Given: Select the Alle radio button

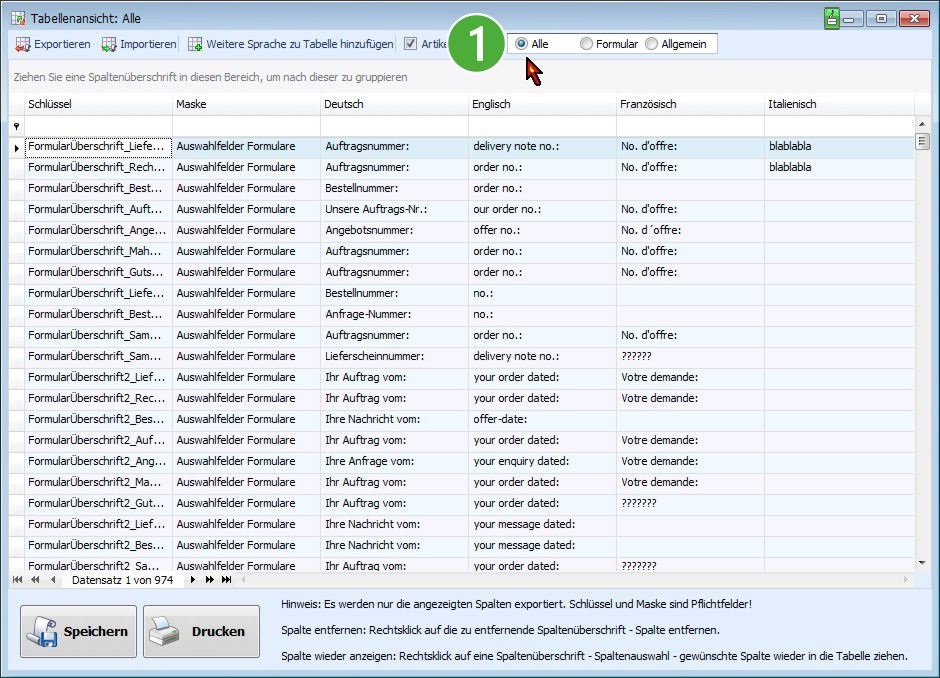Looking at the screenshot, I should coord(521,44).
